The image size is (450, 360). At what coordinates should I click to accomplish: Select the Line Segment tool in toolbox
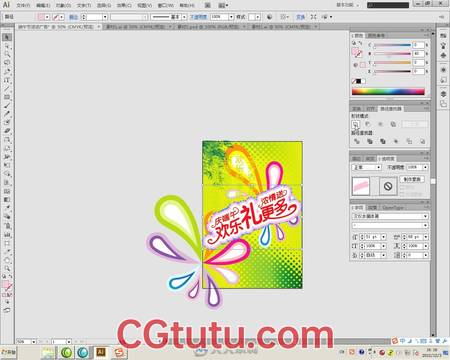[x=7, y=89]
